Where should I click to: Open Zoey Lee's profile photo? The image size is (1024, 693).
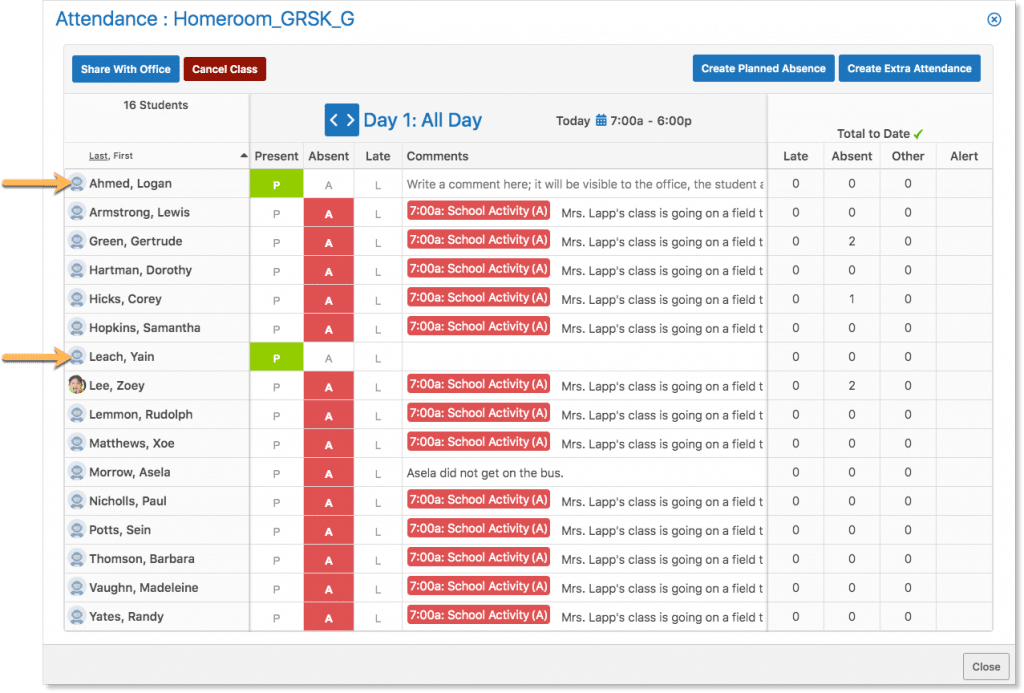(77, 385)
